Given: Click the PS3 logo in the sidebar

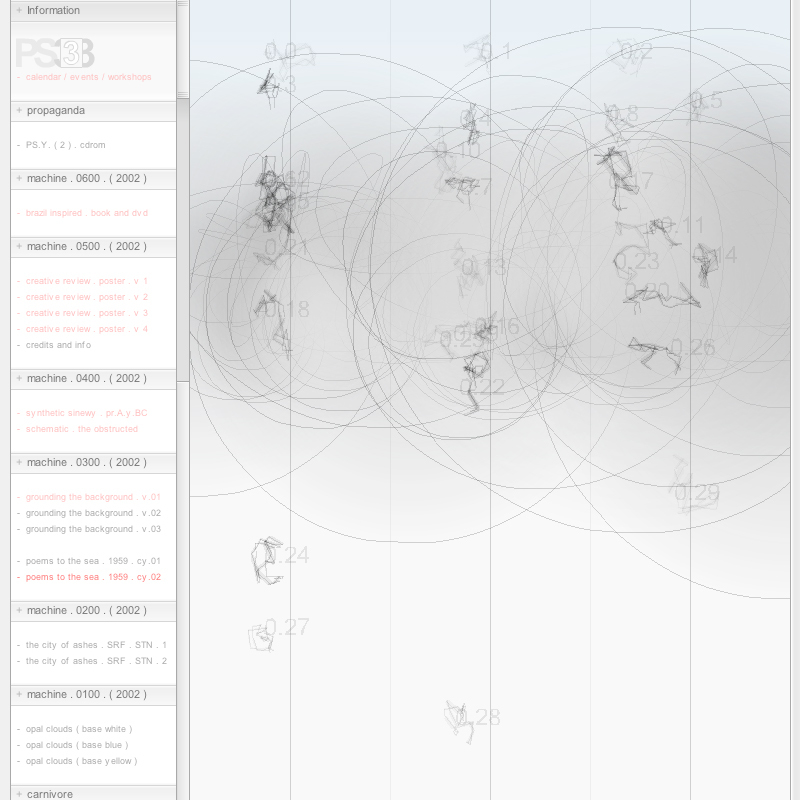Looking at the screenshot, I should coord(55,52).
